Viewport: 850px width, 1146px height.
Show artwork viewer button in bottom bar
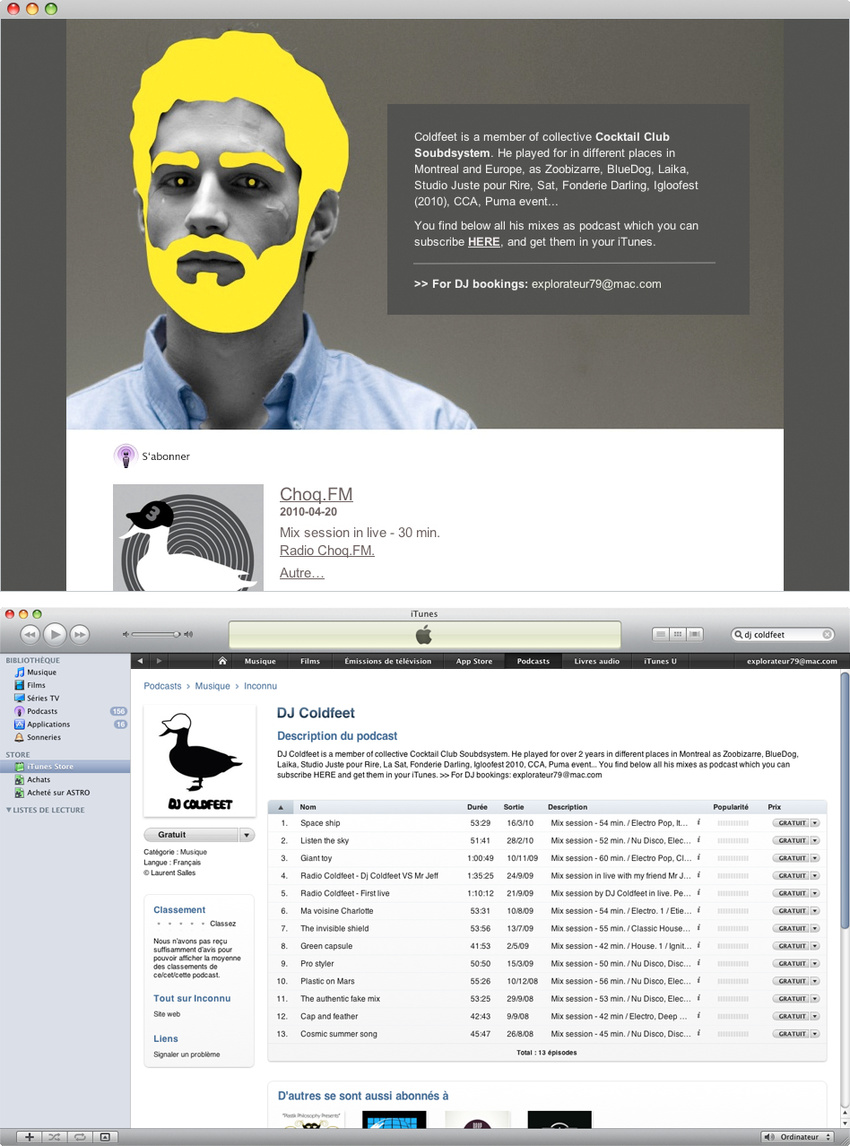pos(105,1136)
